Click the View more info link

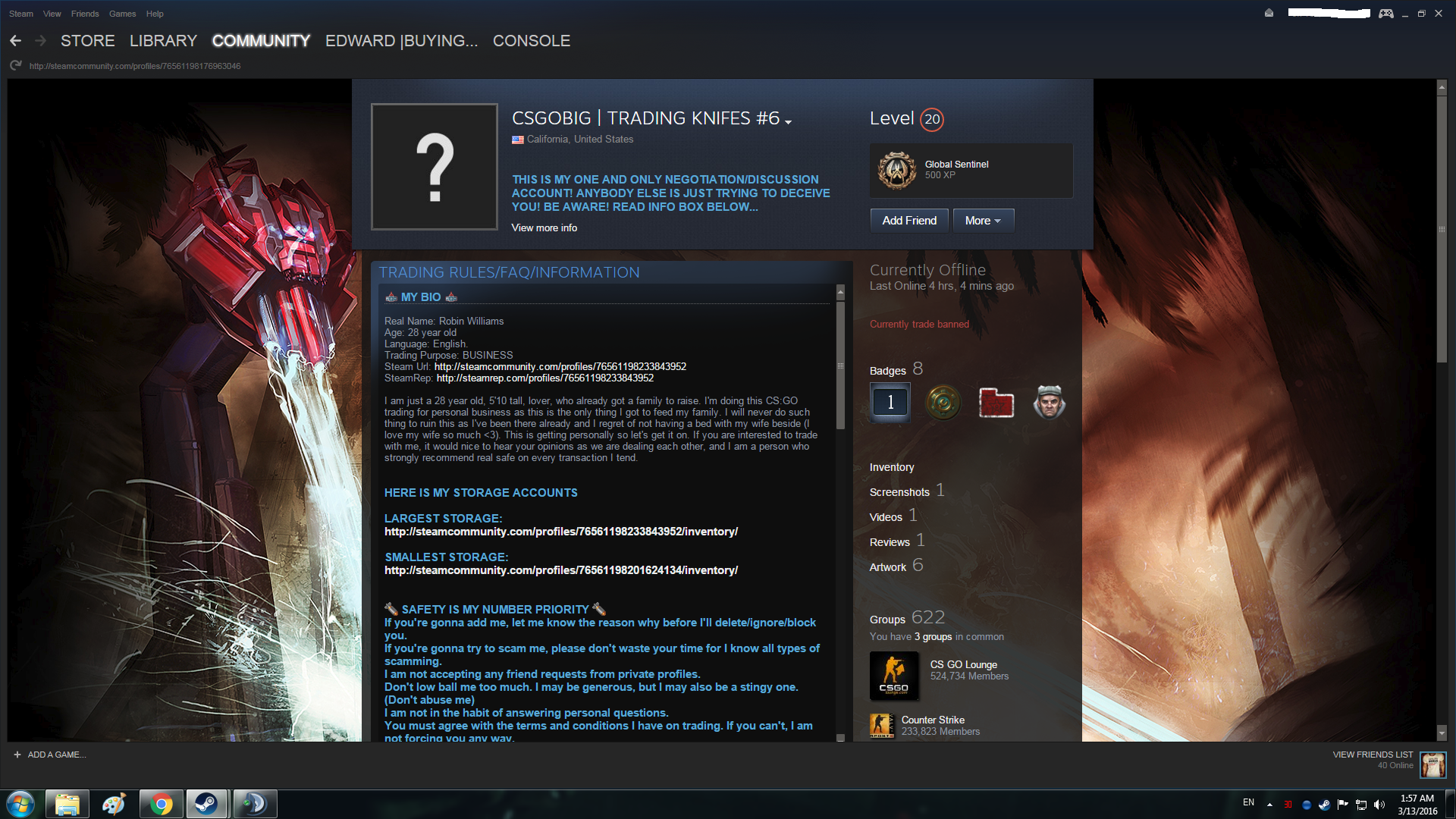click(544, 227)
